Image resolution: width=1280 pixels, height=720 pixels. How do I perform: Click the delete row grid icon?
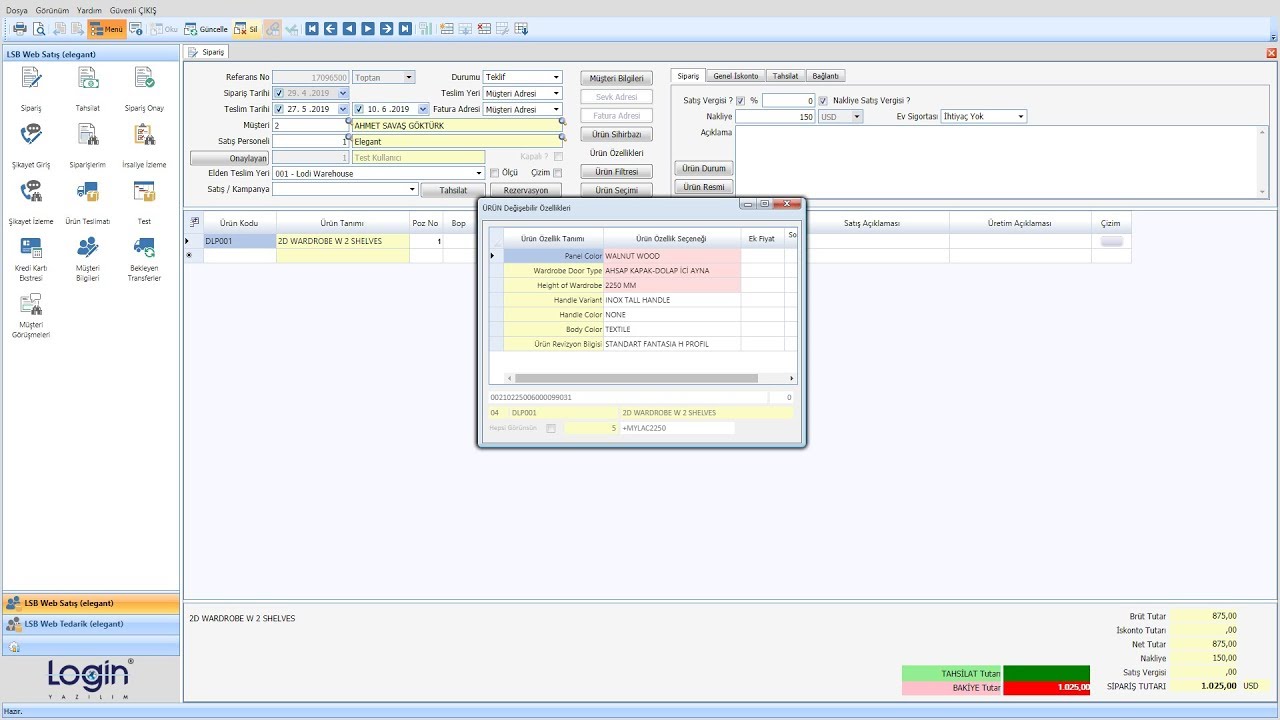[x=484, y=29]
